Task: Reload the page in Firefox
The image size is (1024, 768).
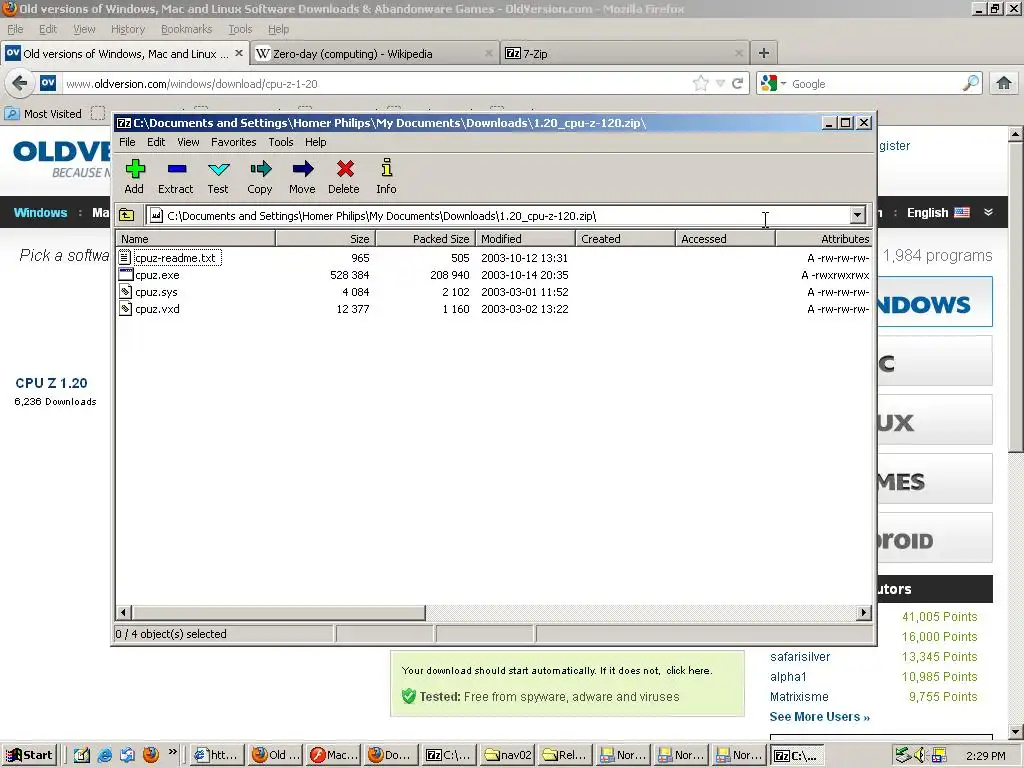Action: click(737, 83)
